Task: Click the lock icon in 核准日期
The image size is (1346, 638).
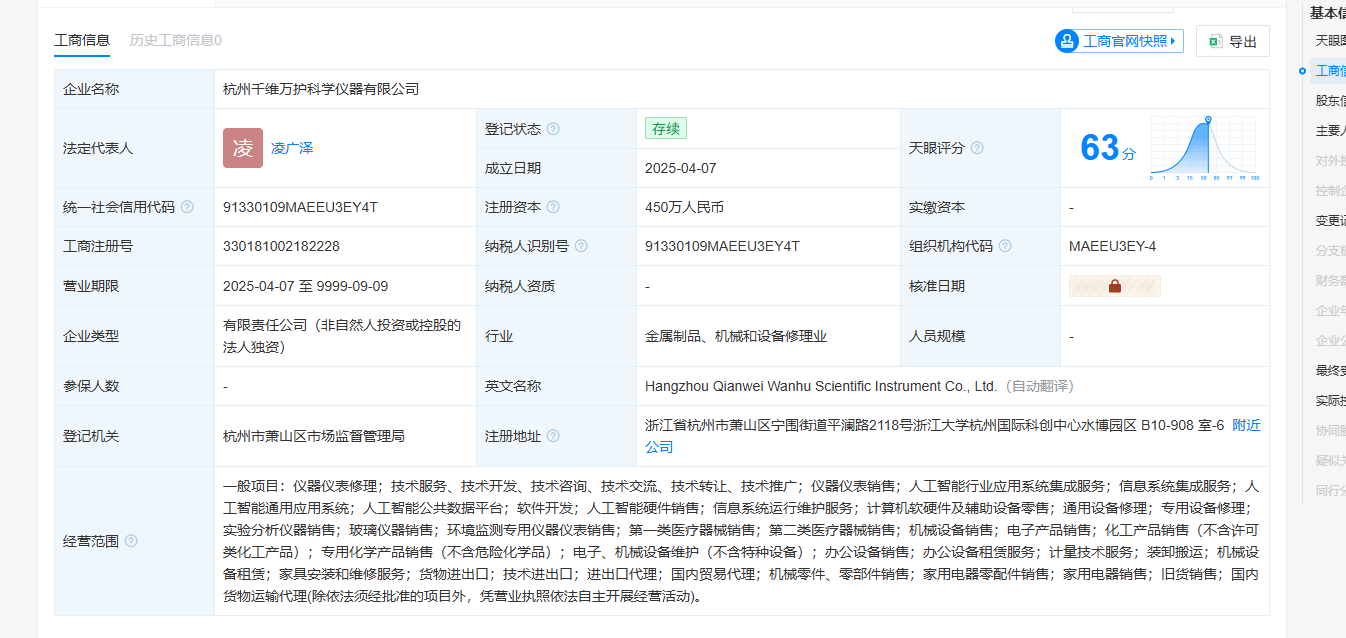Action: [1114, 286]
